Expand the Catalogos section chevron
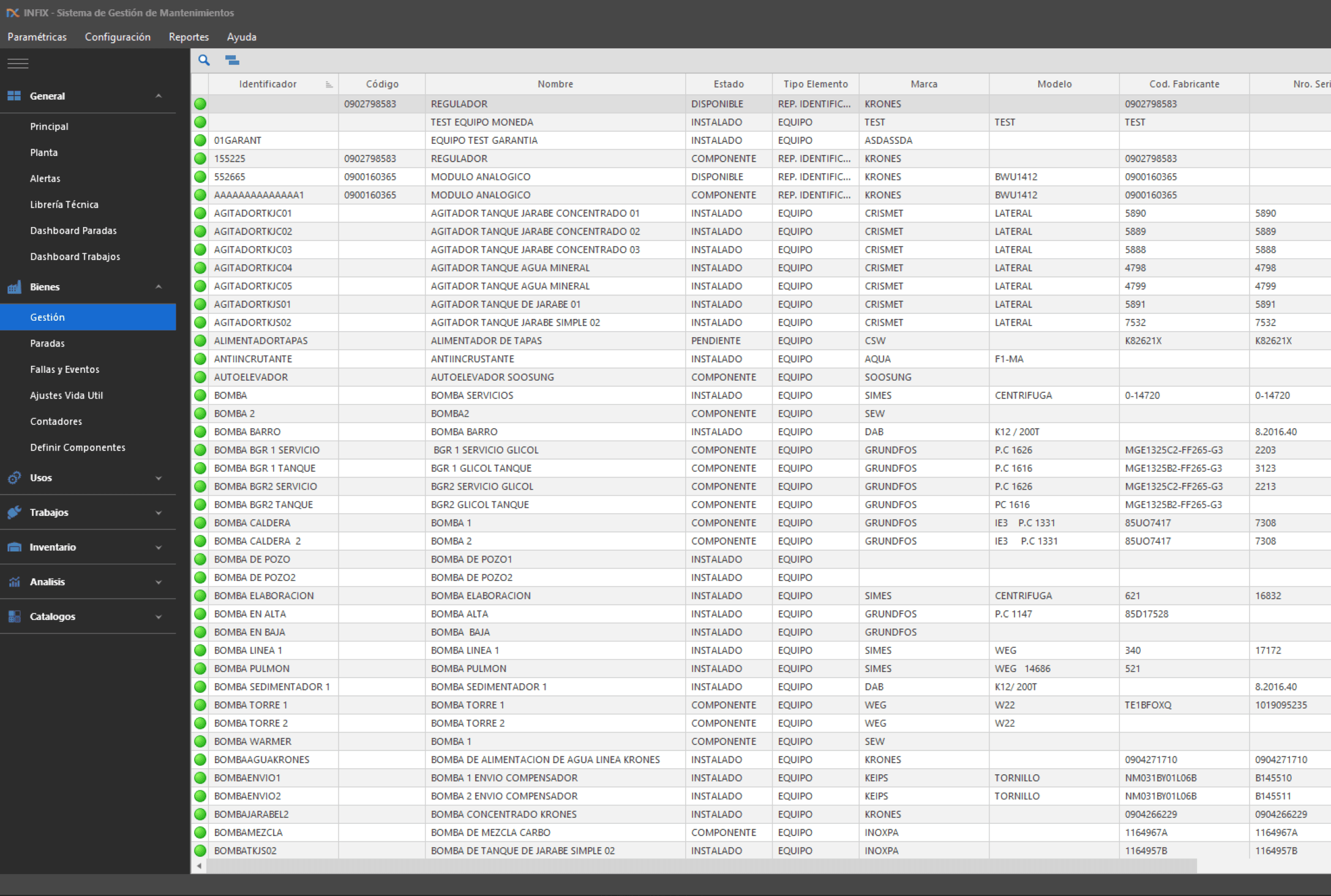The image size is (1331, 896). pyautogui.click(x=159, y=617)
